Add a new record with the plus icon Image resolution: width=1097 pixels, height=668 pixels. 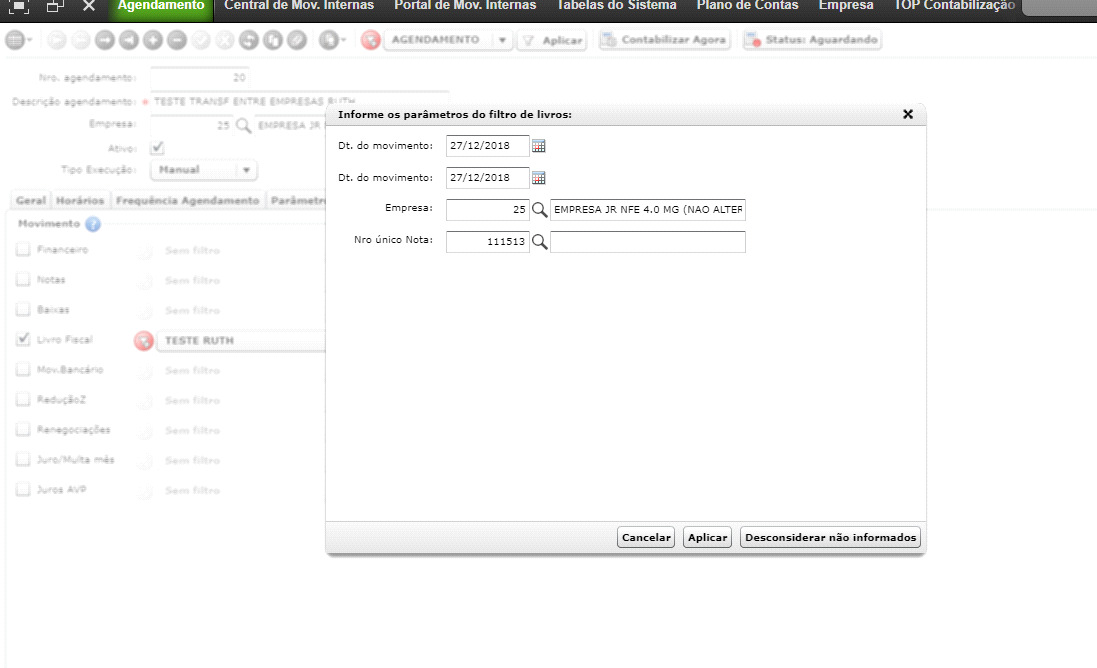pyautogui.click(x=153, y=41)
